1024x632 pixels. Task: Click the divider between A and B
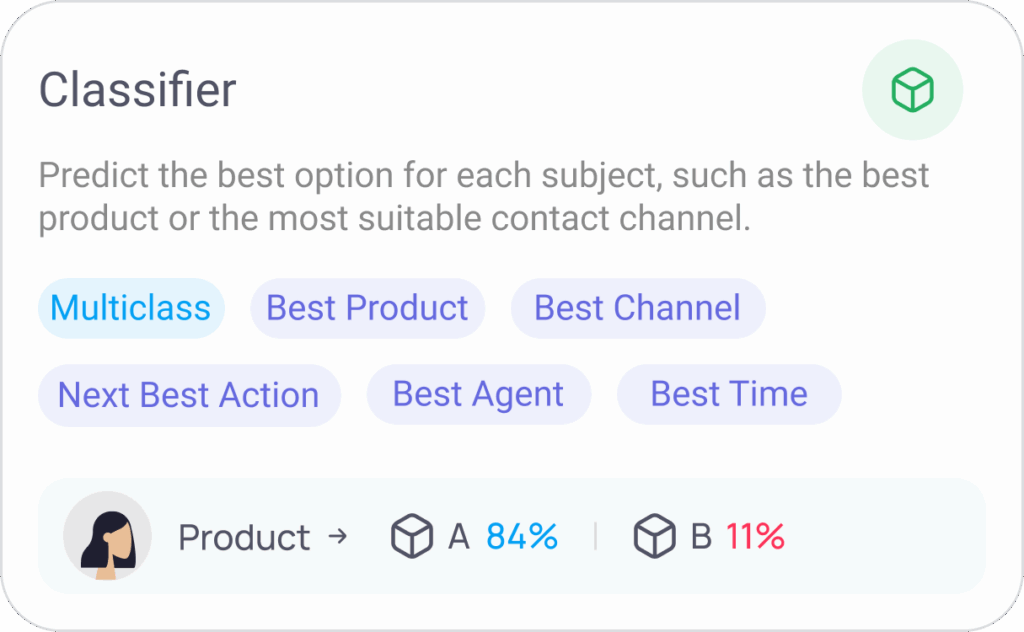(595, 536)
